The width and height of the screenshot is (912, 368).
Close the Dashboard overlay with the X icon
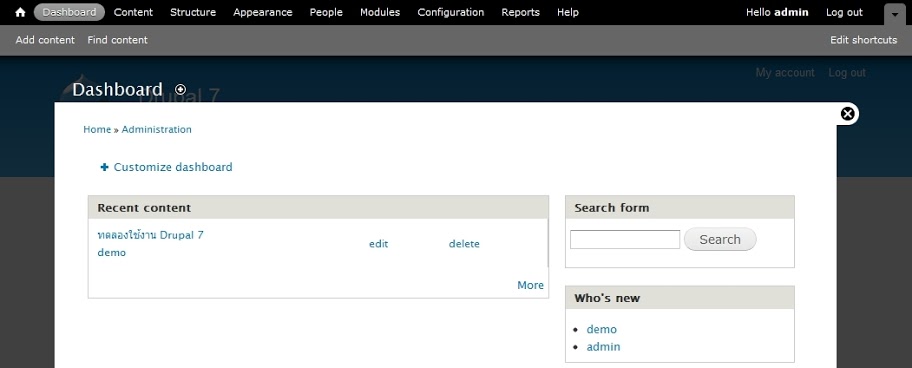pos(848,114)
